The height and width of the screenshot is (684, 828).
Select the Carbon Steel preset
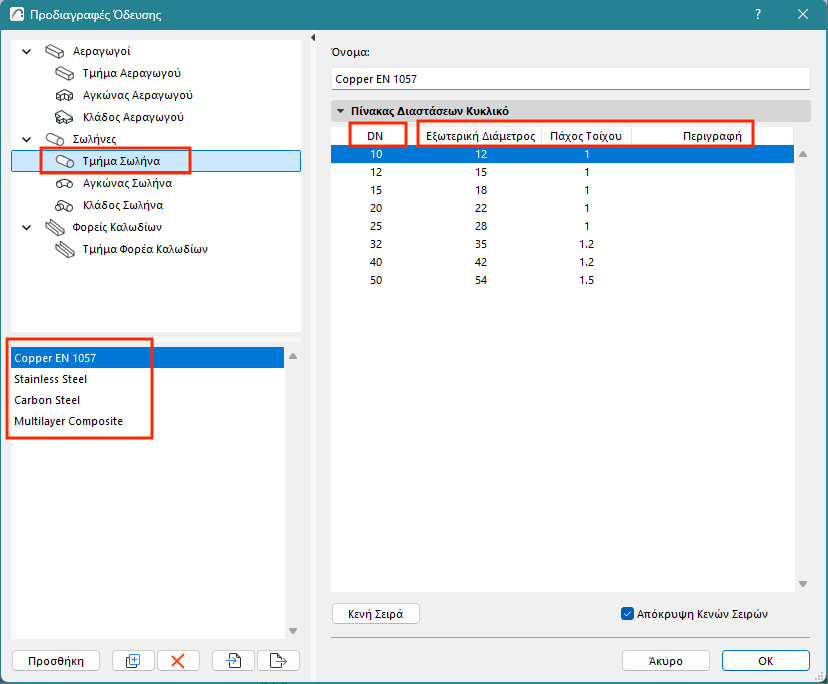point(147,400)
